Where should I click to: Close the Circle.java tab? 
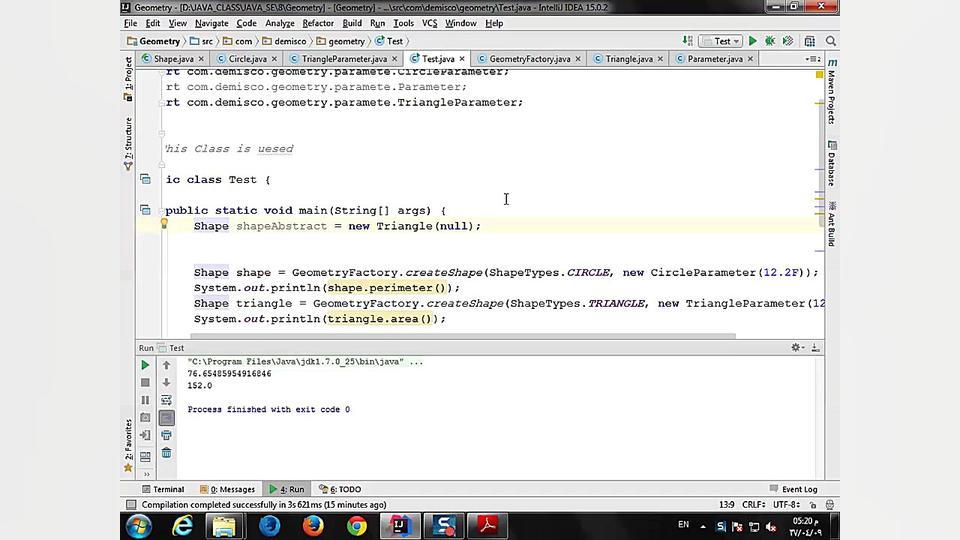click(274, 59)
